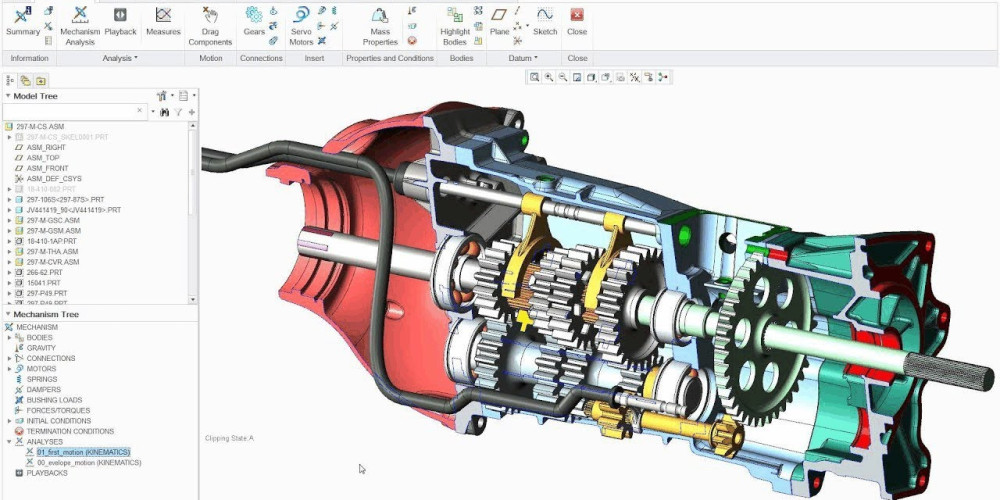Click the Refit view icon
The image size is (1000, 500).
click(534, 77)
